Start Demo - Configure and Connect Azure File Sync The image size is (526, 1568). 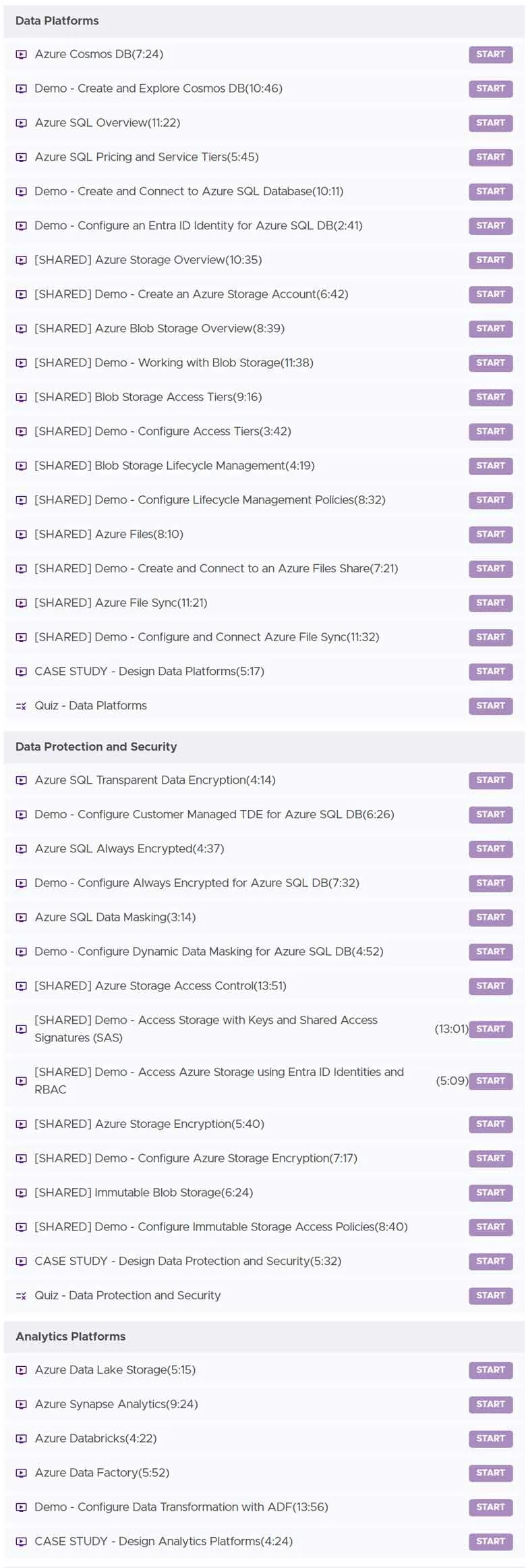click(x=490, y=637)
